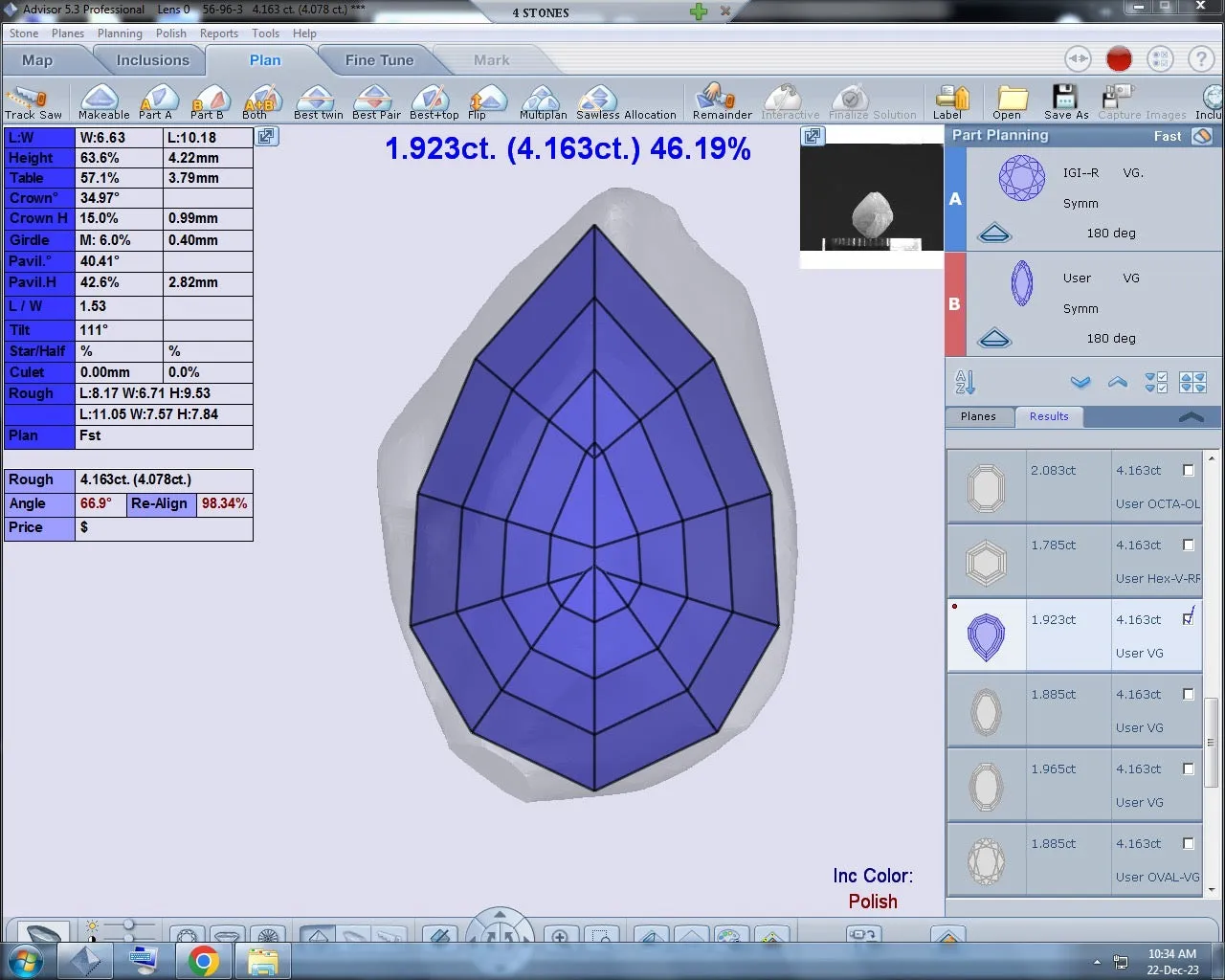Select Part B marquise diamond row

(1083, 304)
